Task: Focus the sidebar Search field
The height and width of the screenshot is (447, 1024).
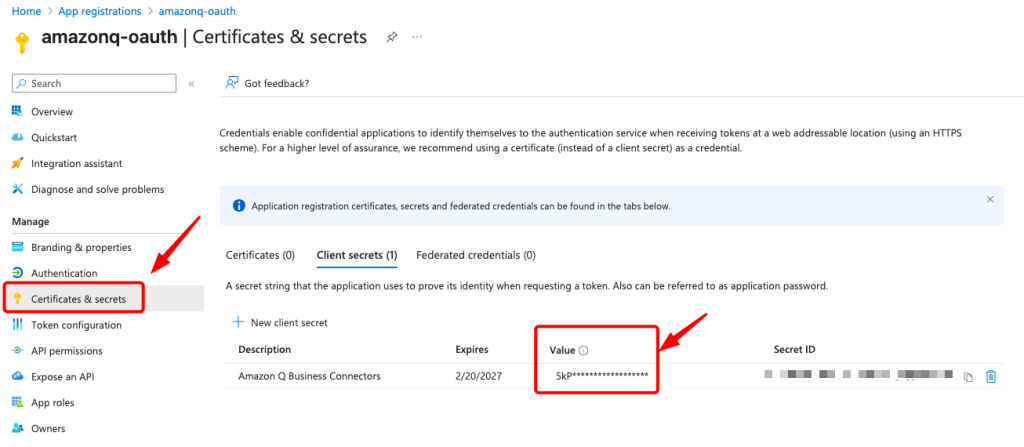Action: point(98,84)
